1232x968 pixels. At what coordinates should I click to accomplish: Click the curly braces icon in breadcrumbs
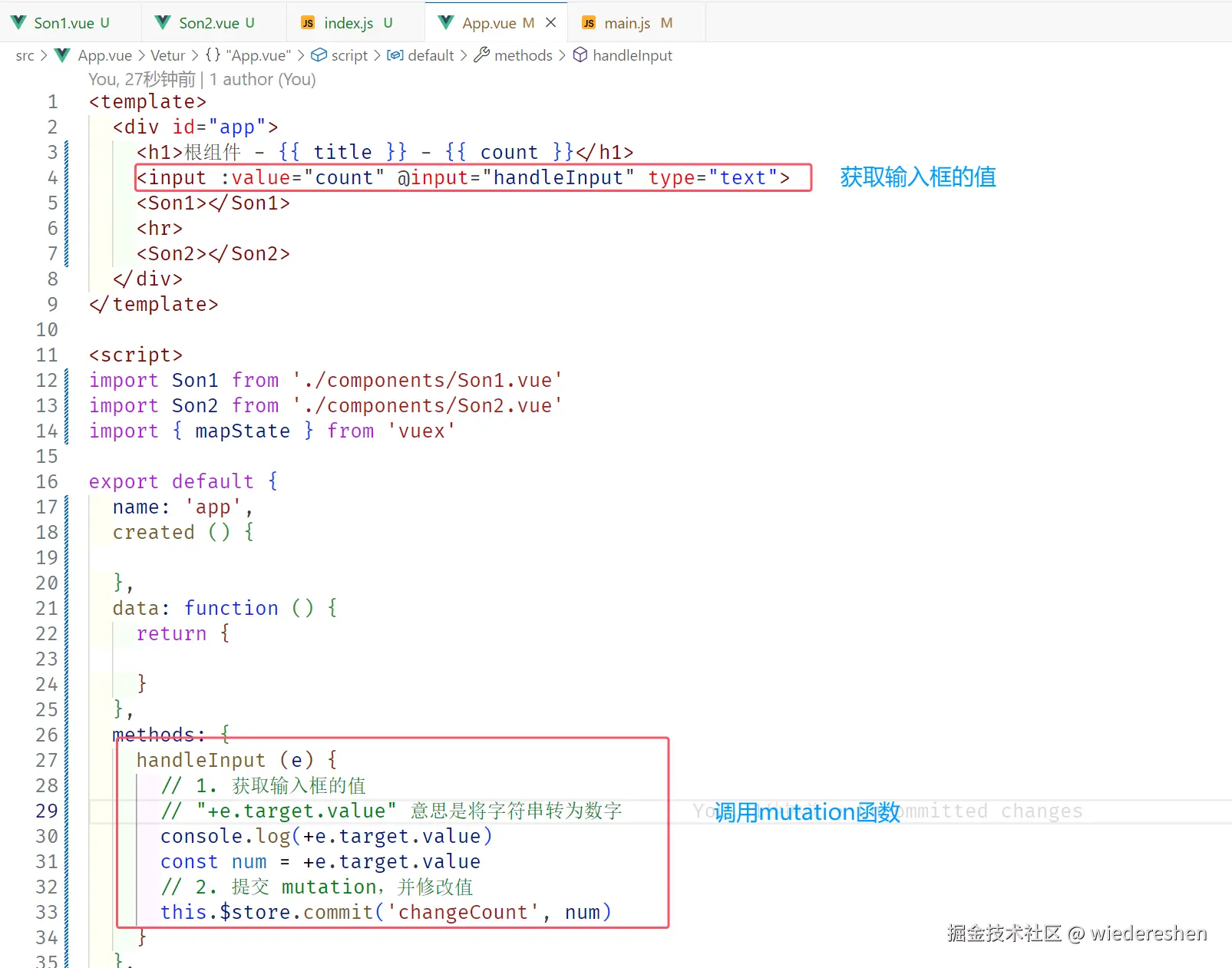[x=213, y=55]
